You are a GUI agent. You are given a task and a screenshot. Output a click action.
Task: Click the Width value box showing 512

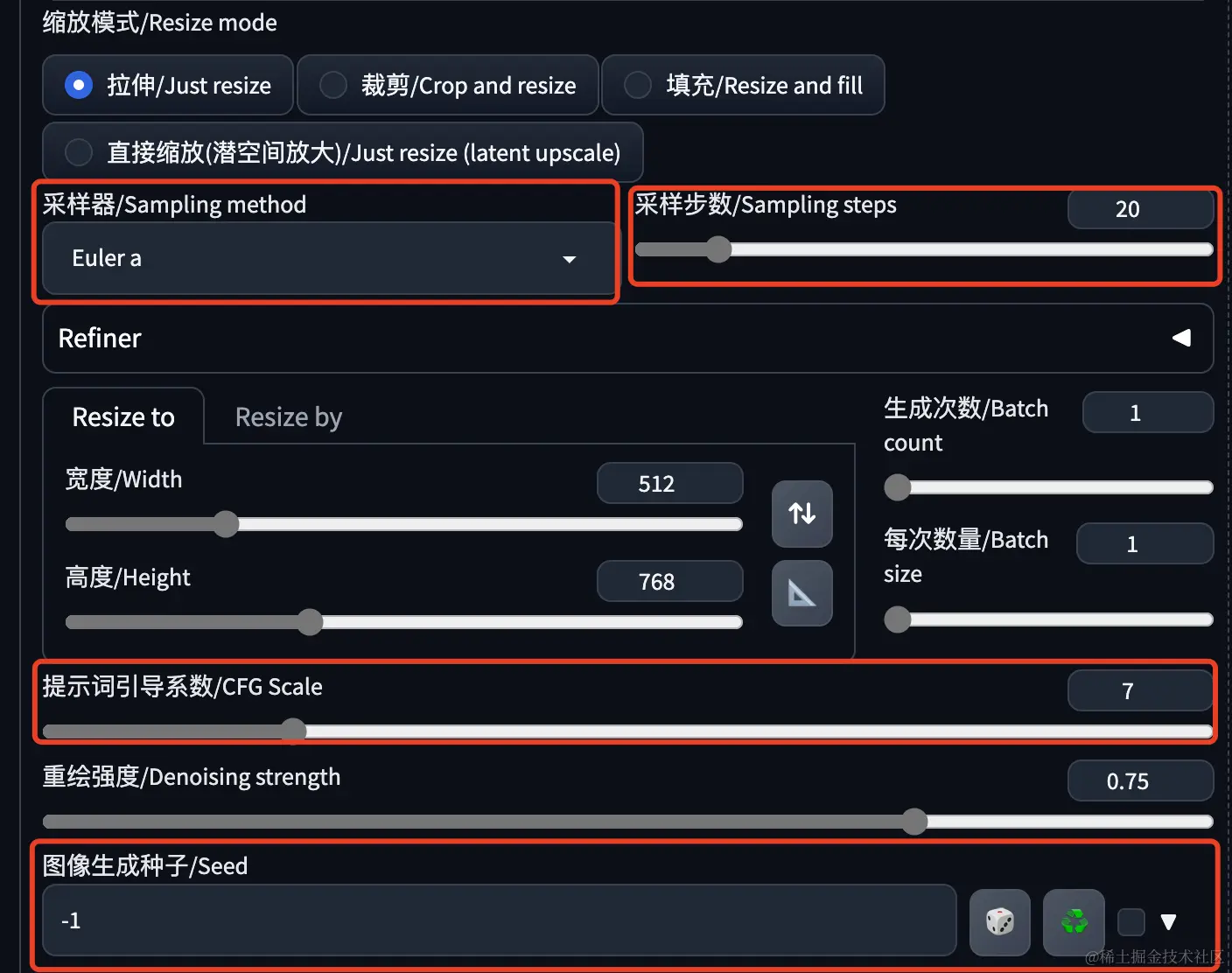click(x=670, y=483)
